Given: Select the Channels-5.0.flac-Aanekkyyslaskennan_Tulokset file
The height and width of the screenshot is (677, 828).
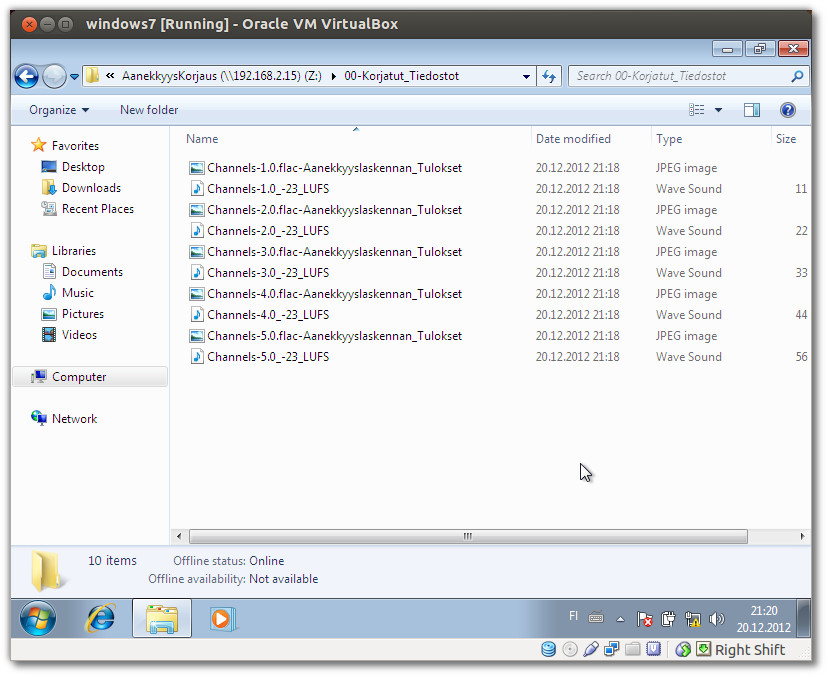Looking at the screenshot, I should (x=334, y=336).
